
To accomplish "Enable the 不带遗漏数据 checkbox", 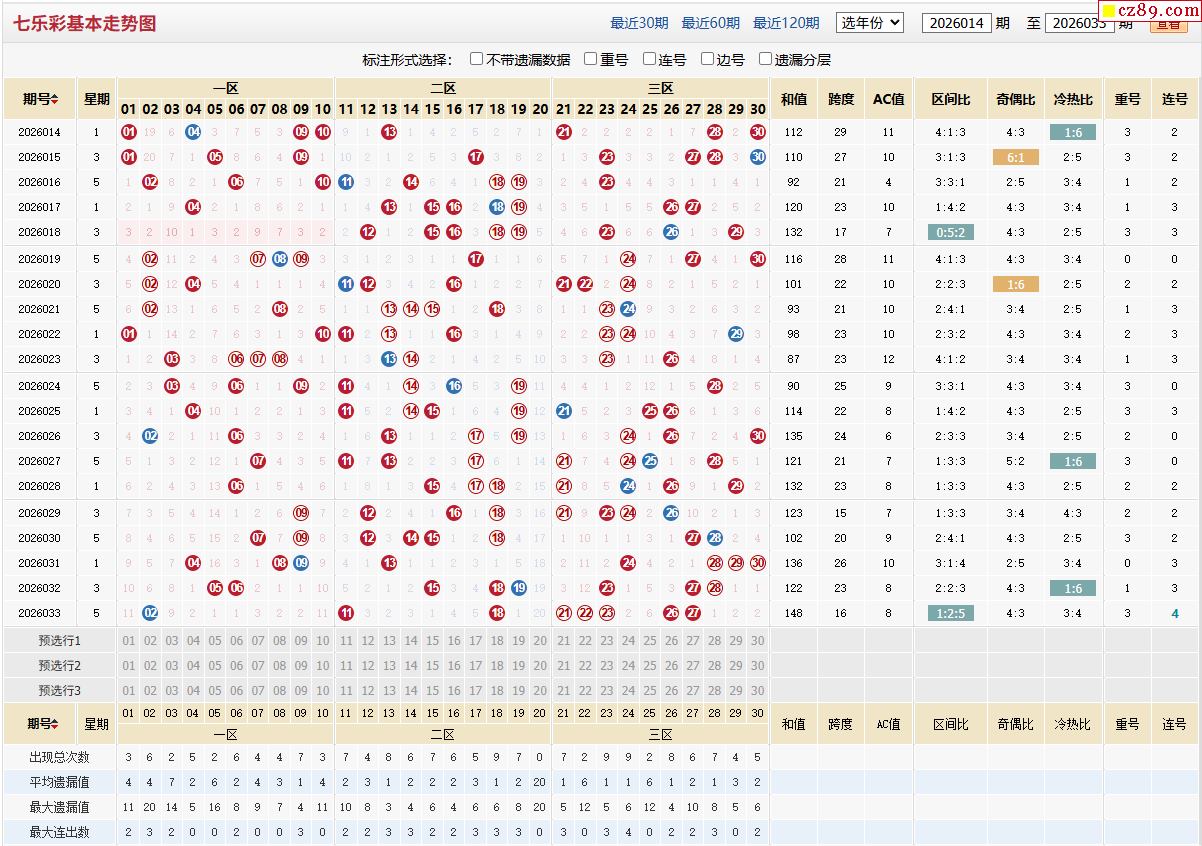I will [x=477, y=59].
